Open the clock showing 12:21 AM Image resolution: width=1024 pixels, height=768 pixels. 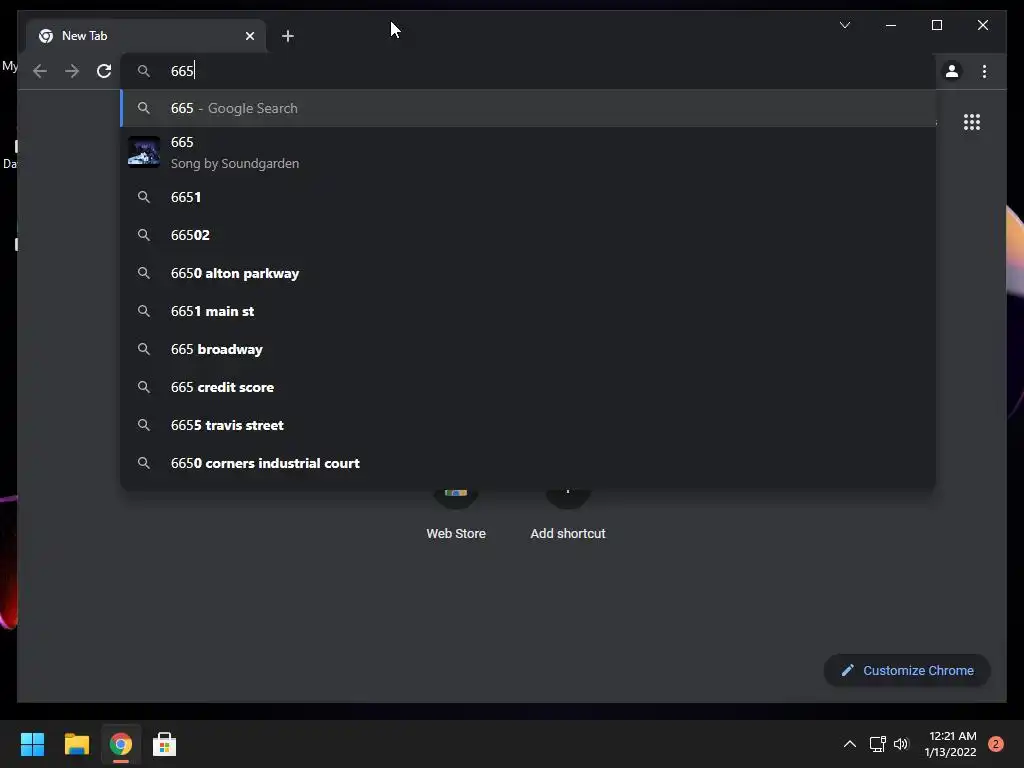pos(951,744)
